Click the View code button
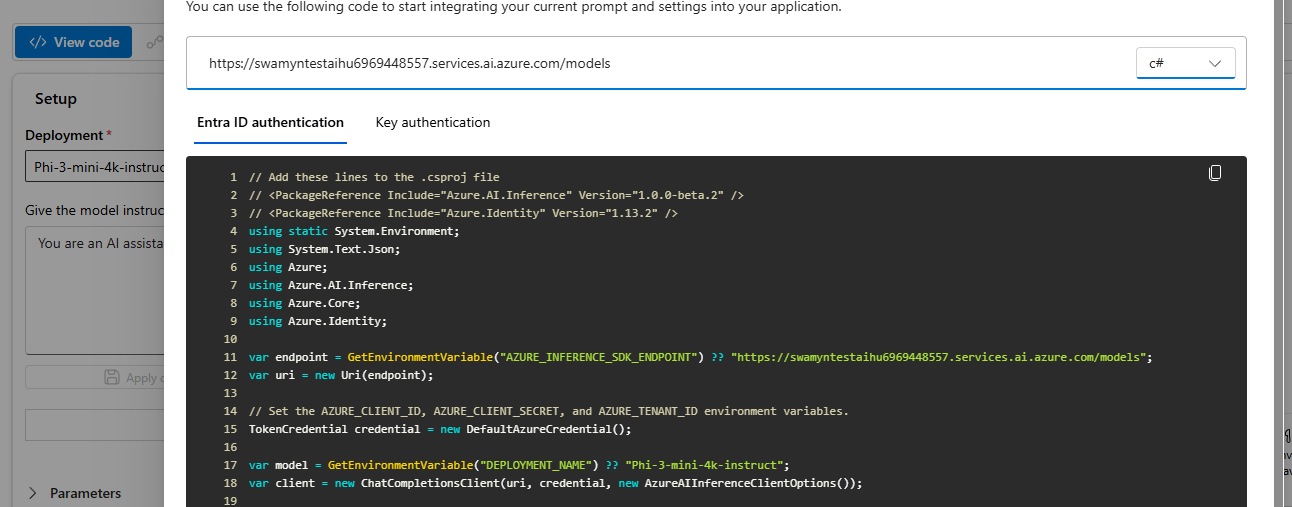Viewport: 1292px width, 507px height. click(74, 42)
